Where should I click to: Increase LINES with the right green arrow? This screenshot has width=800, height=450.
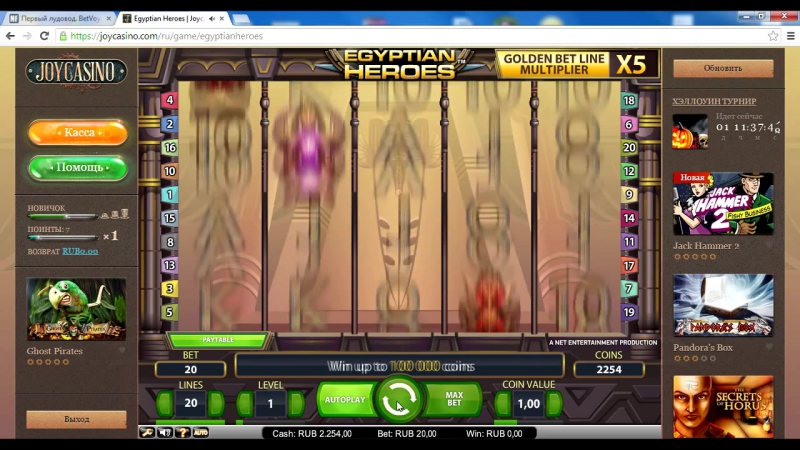216,403
